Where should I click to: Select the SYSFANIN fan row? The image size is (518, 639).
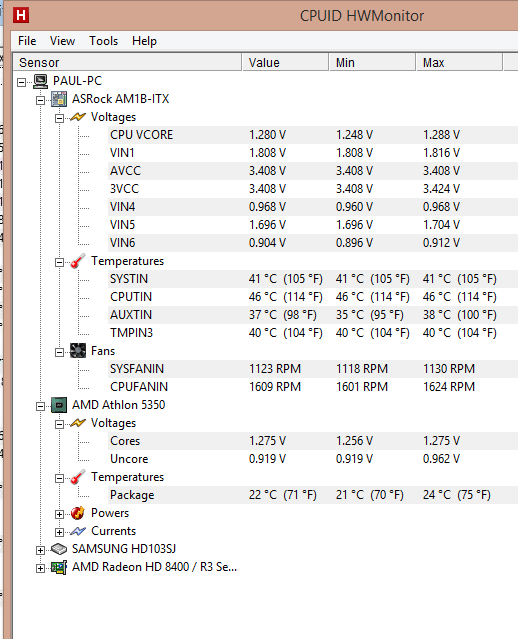[x=313, y=369]
